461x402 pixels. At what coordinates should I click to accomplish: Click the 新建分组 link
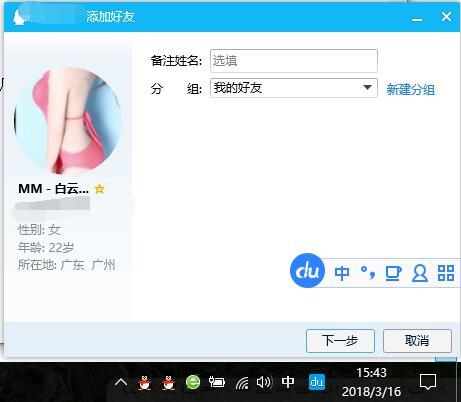(x=410, y=89)
